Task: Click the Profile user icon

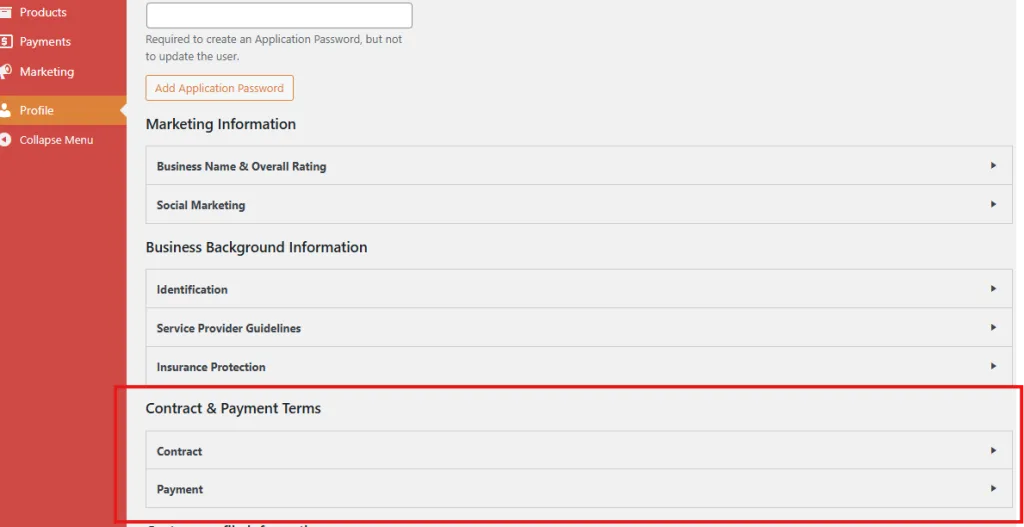Action: coord(5,110)
